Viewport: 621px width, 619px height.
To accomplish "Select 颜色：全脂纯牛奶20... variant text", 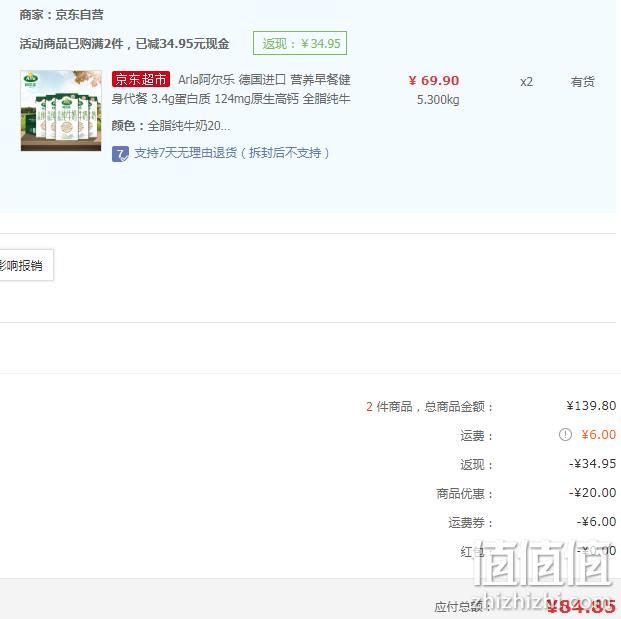I will (171, 126).
